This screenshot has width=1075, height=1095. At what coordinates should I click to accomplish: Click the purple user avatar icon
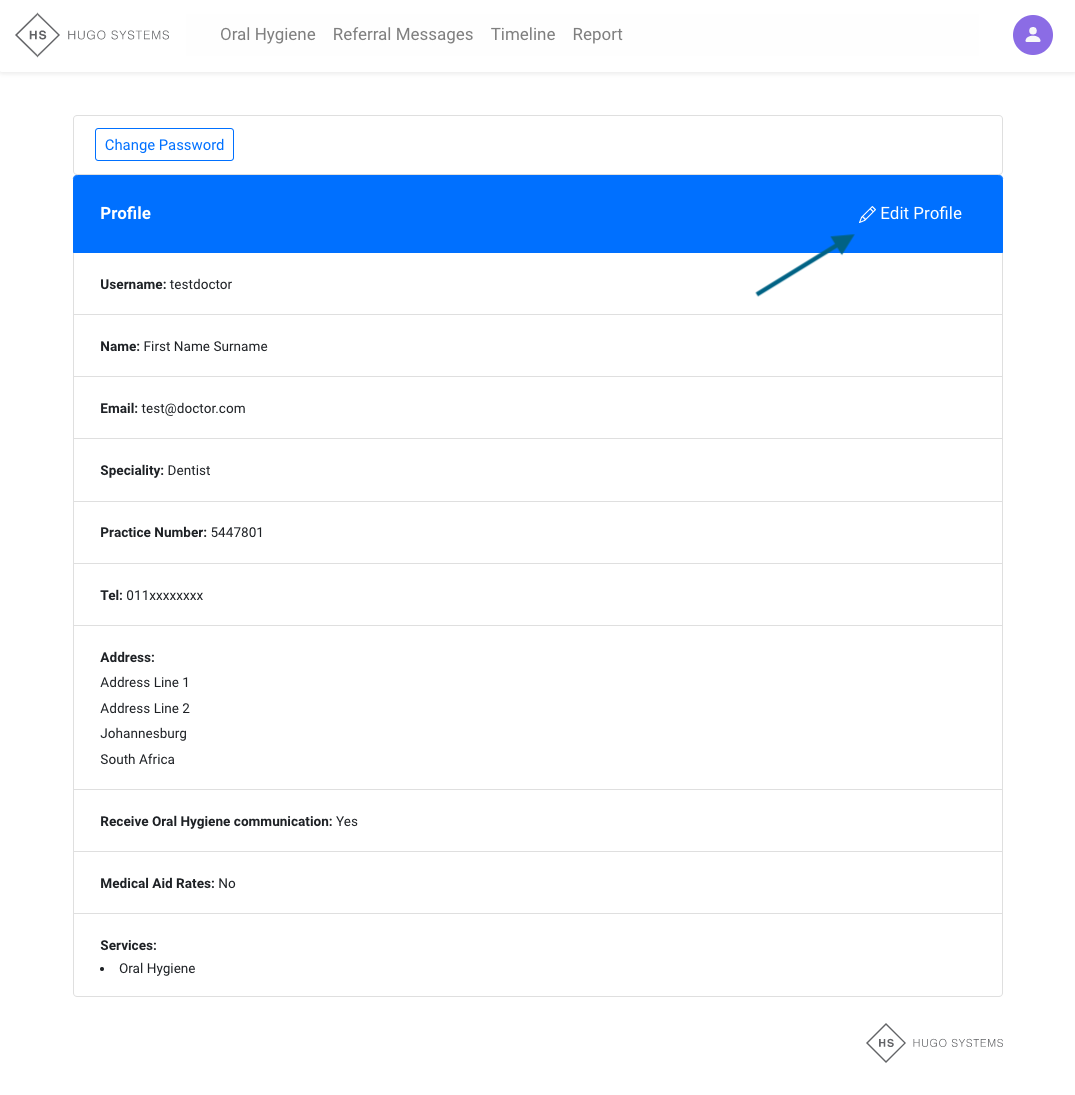pyautogui.click(x=1032, y=35)
